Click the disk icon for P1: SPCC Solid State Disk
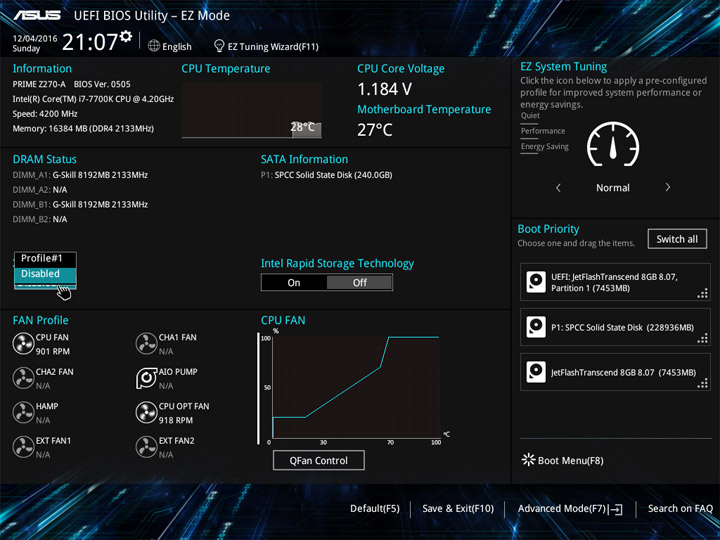Screen dimensions: 720x540 tap(536, 327)
